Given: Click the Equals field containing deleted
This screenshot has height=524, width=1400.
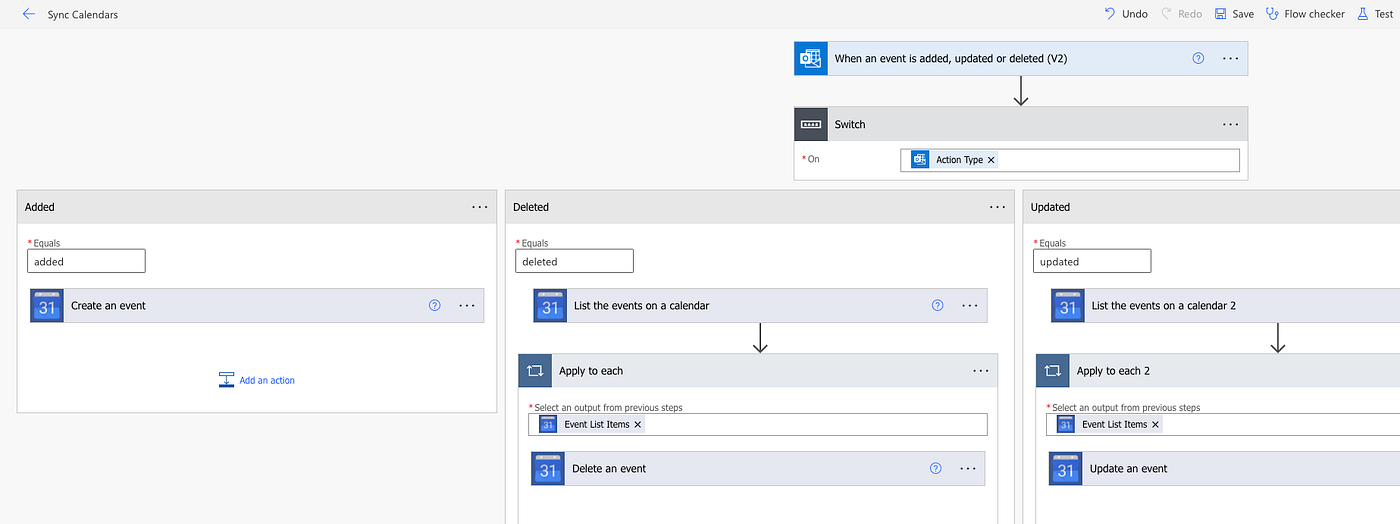Looking at the screenshot, I should click(574, 261).
